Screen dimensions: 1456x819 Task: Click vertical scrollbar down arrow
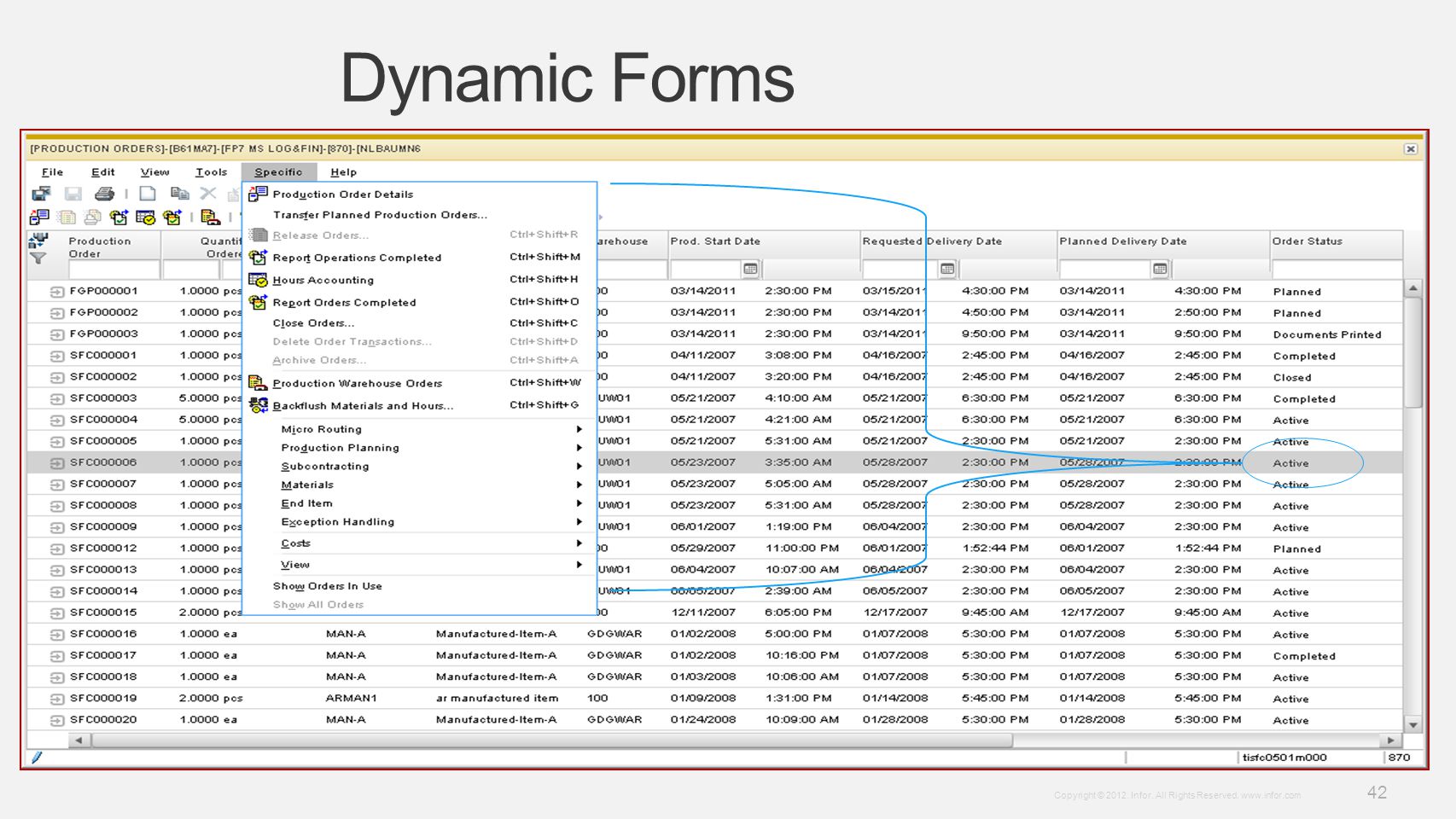pos(1413,725)
